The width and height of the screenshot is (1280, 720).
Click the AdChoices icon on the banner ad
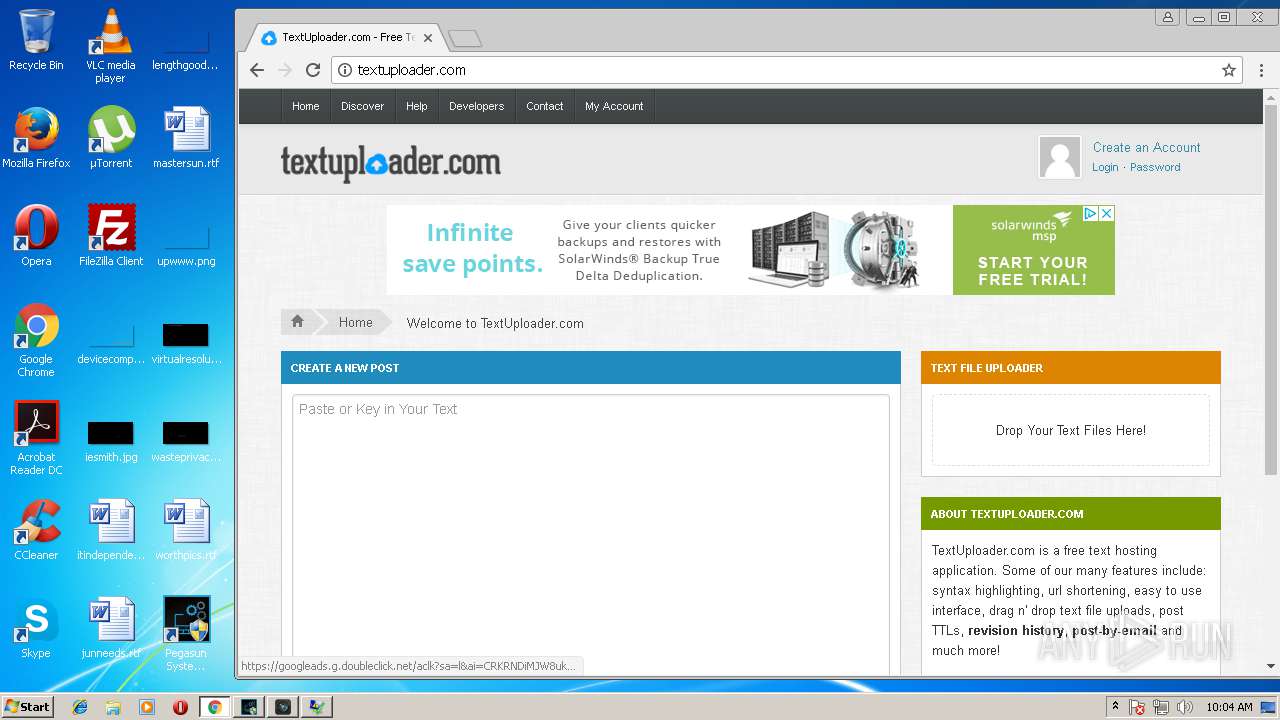click(x=1091, y=213)
